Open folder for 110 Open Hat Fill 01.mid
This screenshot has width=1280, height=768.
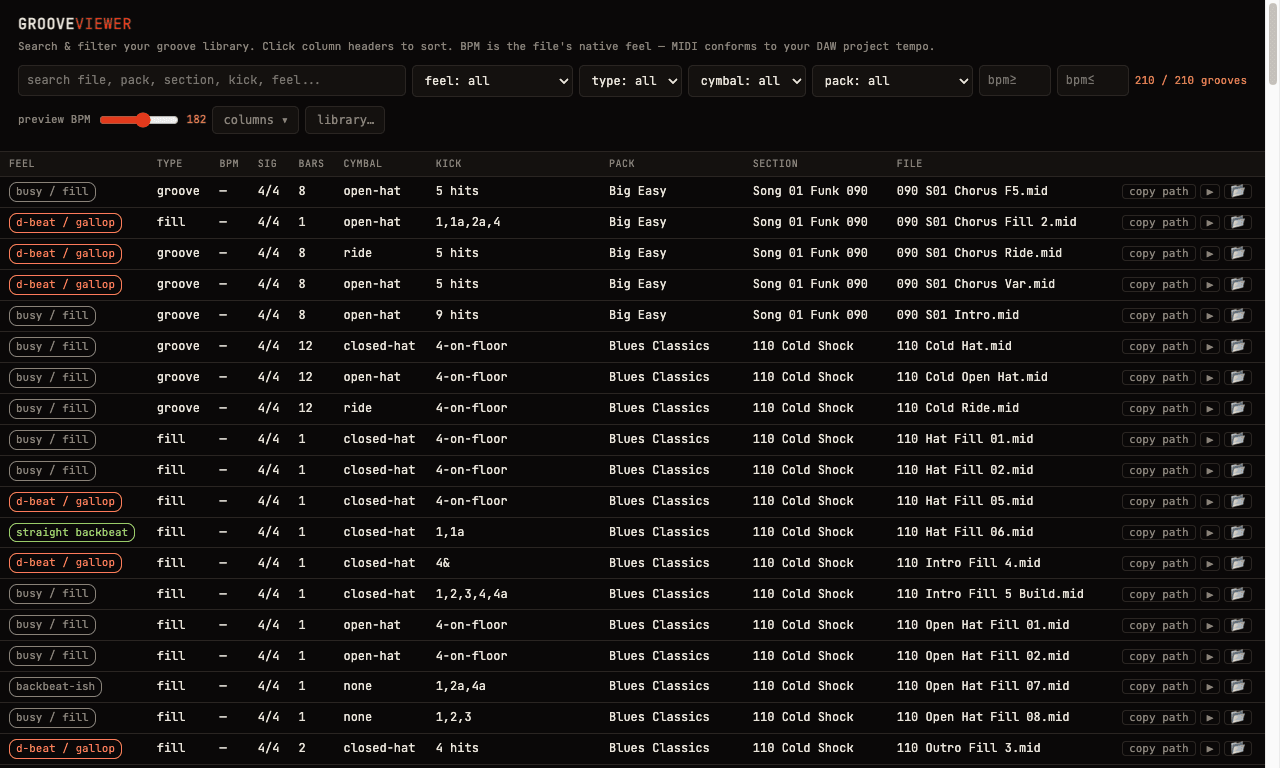(1238, 626)
